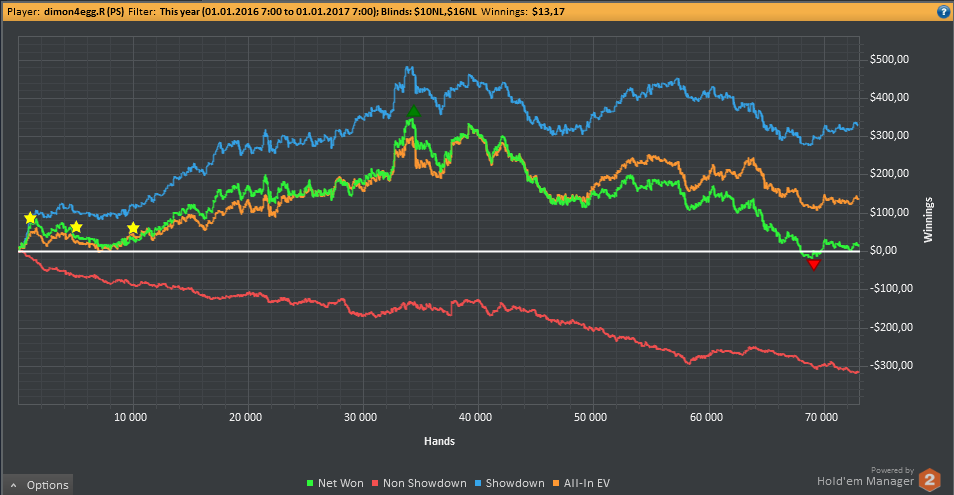Viewport: 954px width, 495px height.
Task: Click the red Non Showdown color swatch
Action: [375, 483]
